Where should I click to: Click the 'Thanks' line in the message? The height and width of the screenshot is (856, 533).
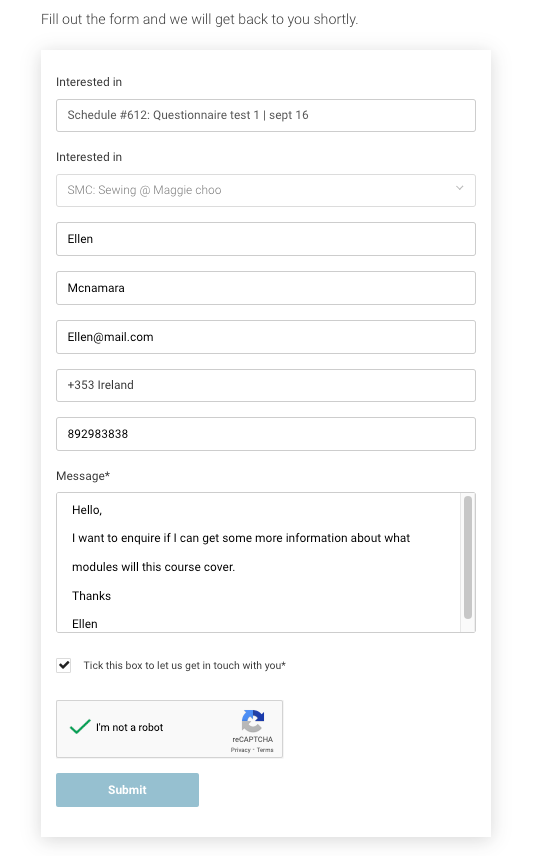click(91, 596)
